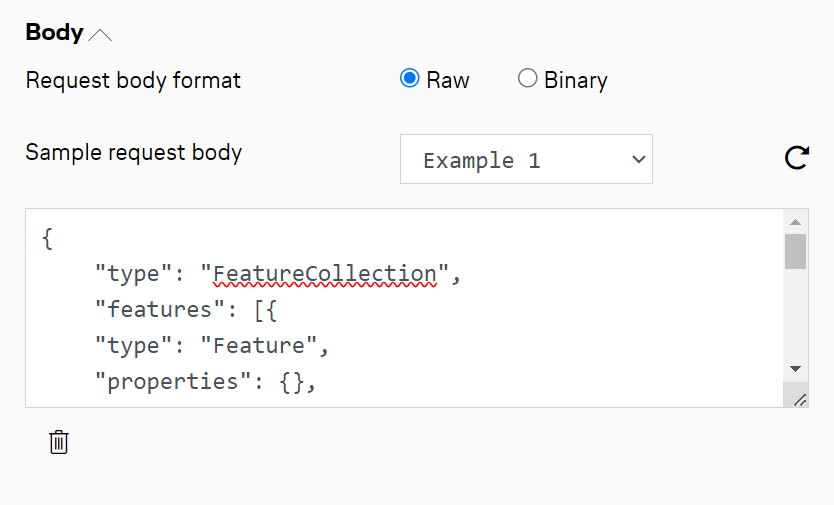
Task: Click the text area resize handle
Action: coord(798,399)
